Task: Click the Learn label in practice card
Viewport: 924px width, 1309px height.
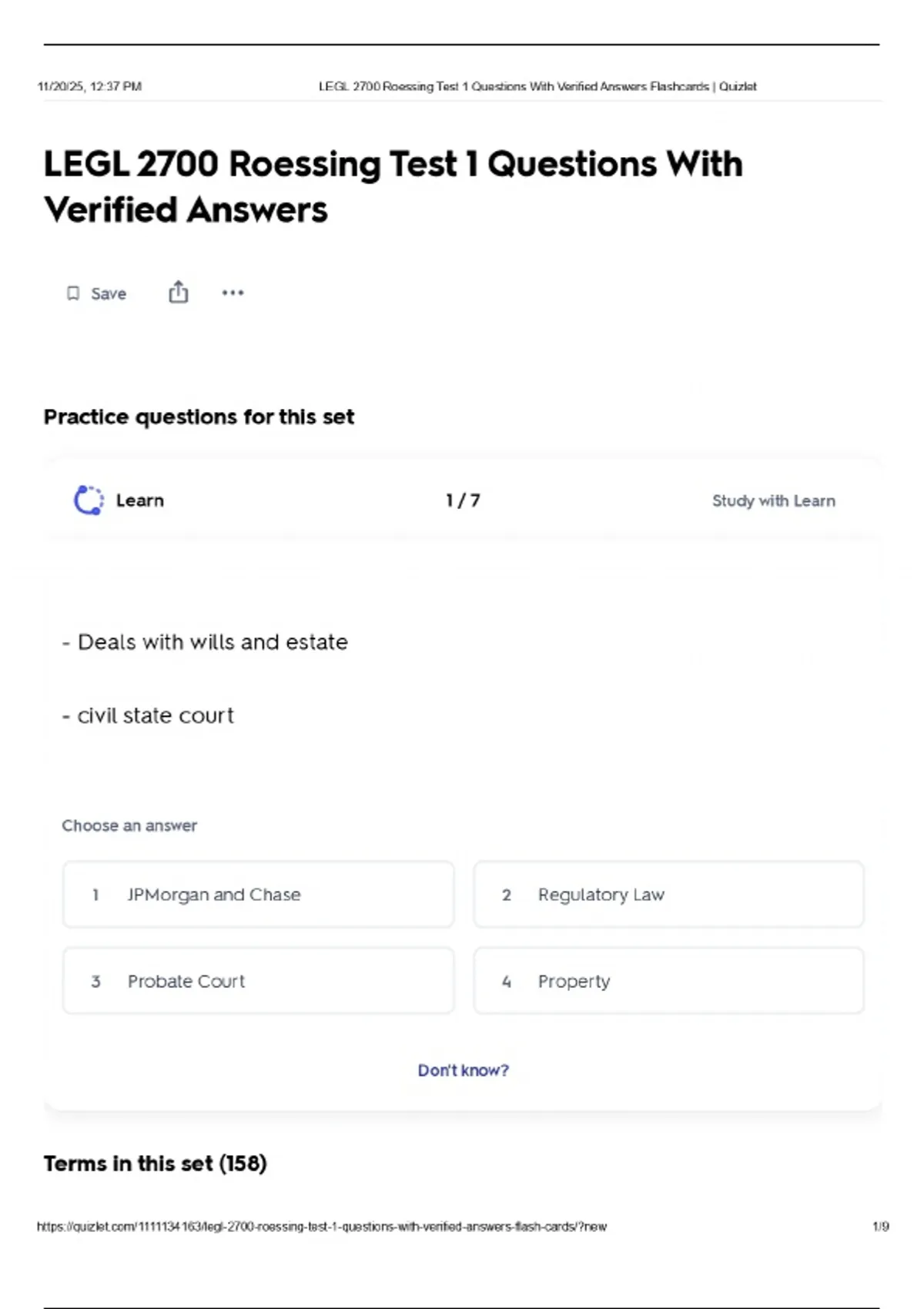Action: coord(140,500)
